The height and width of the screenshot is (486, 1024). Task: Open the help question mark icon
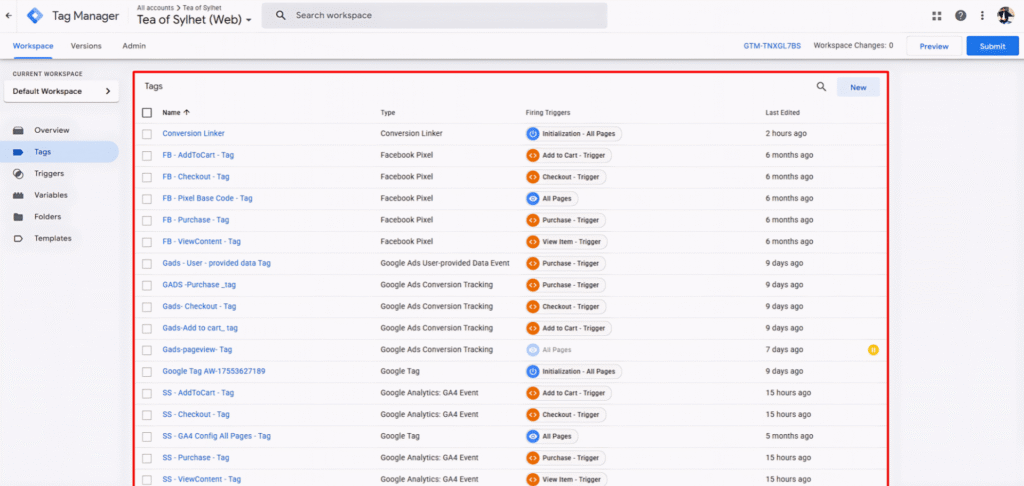[961, 16]
